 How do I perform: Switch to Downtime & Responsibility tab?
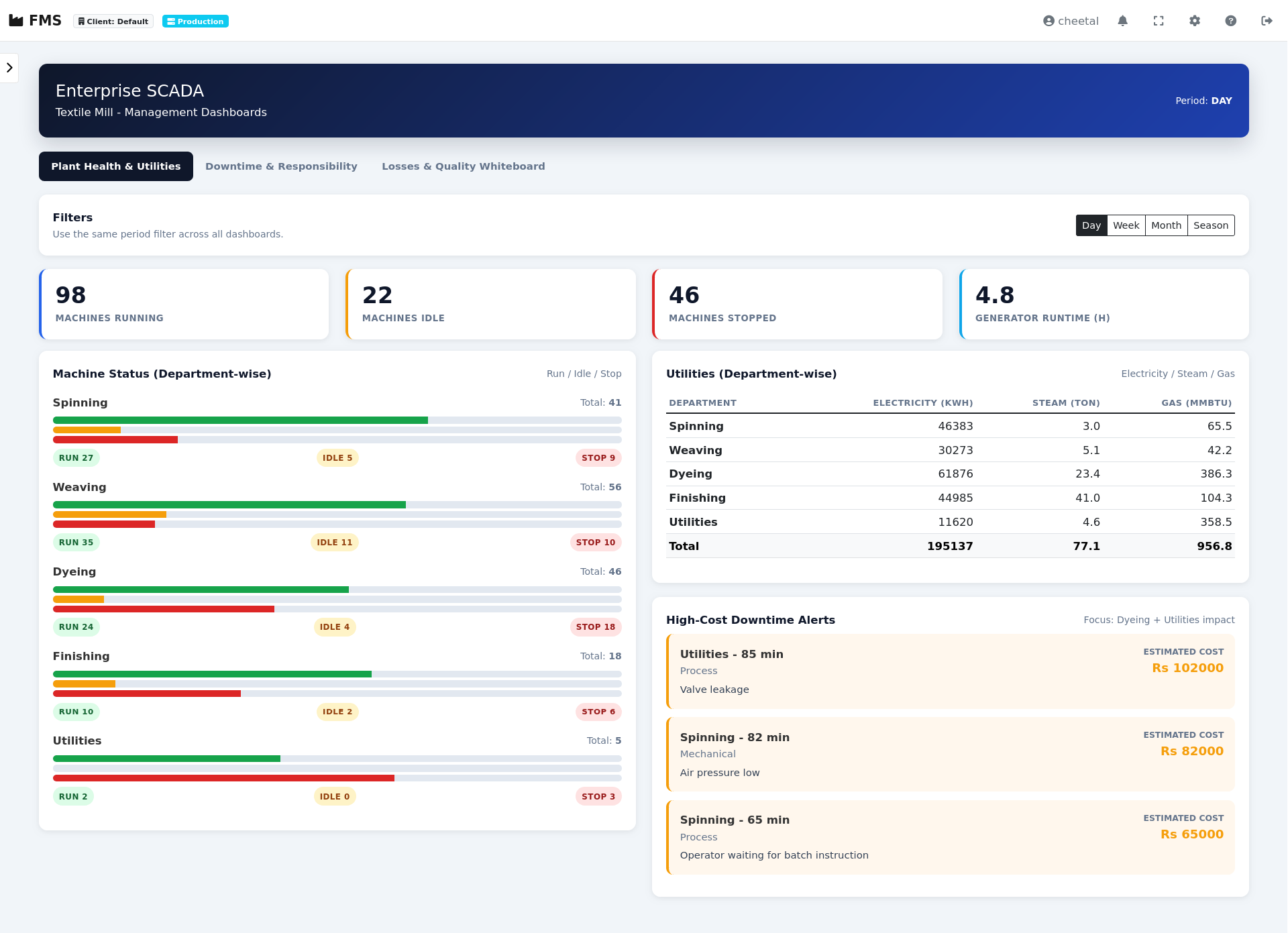click(281, 166)
